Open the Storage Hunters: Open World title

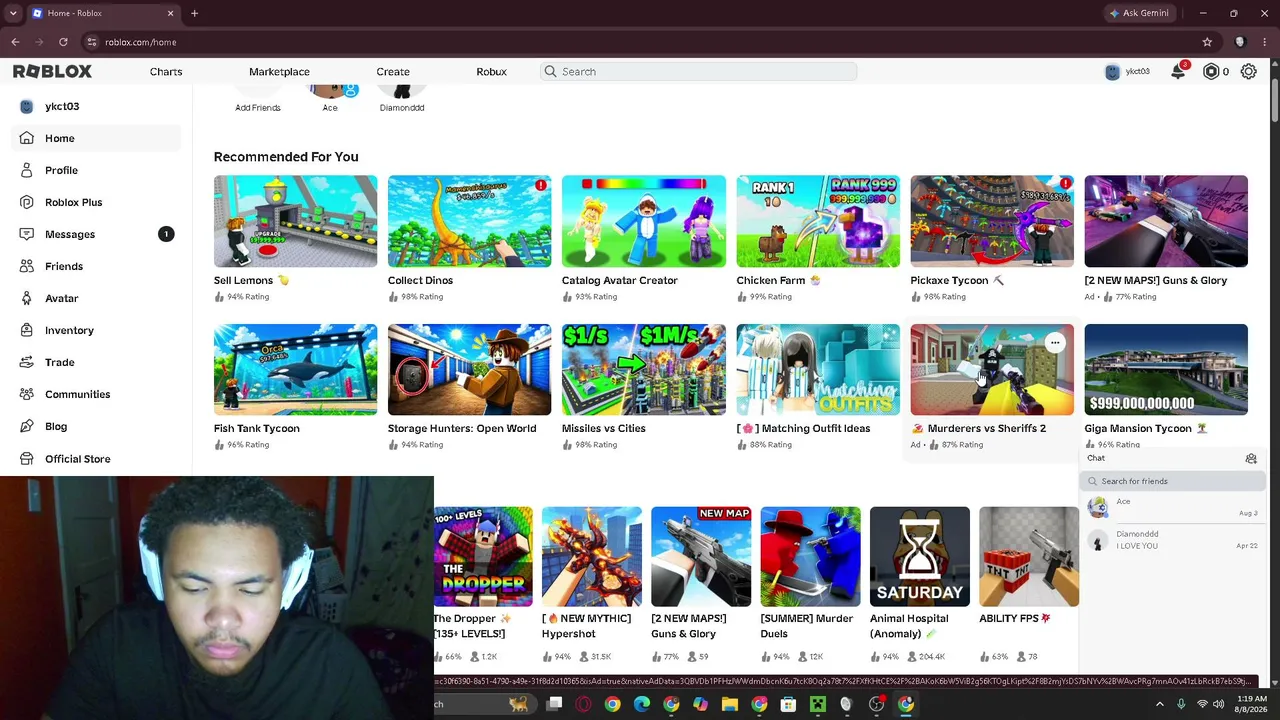pyautogui.click(x=462, y=428)
